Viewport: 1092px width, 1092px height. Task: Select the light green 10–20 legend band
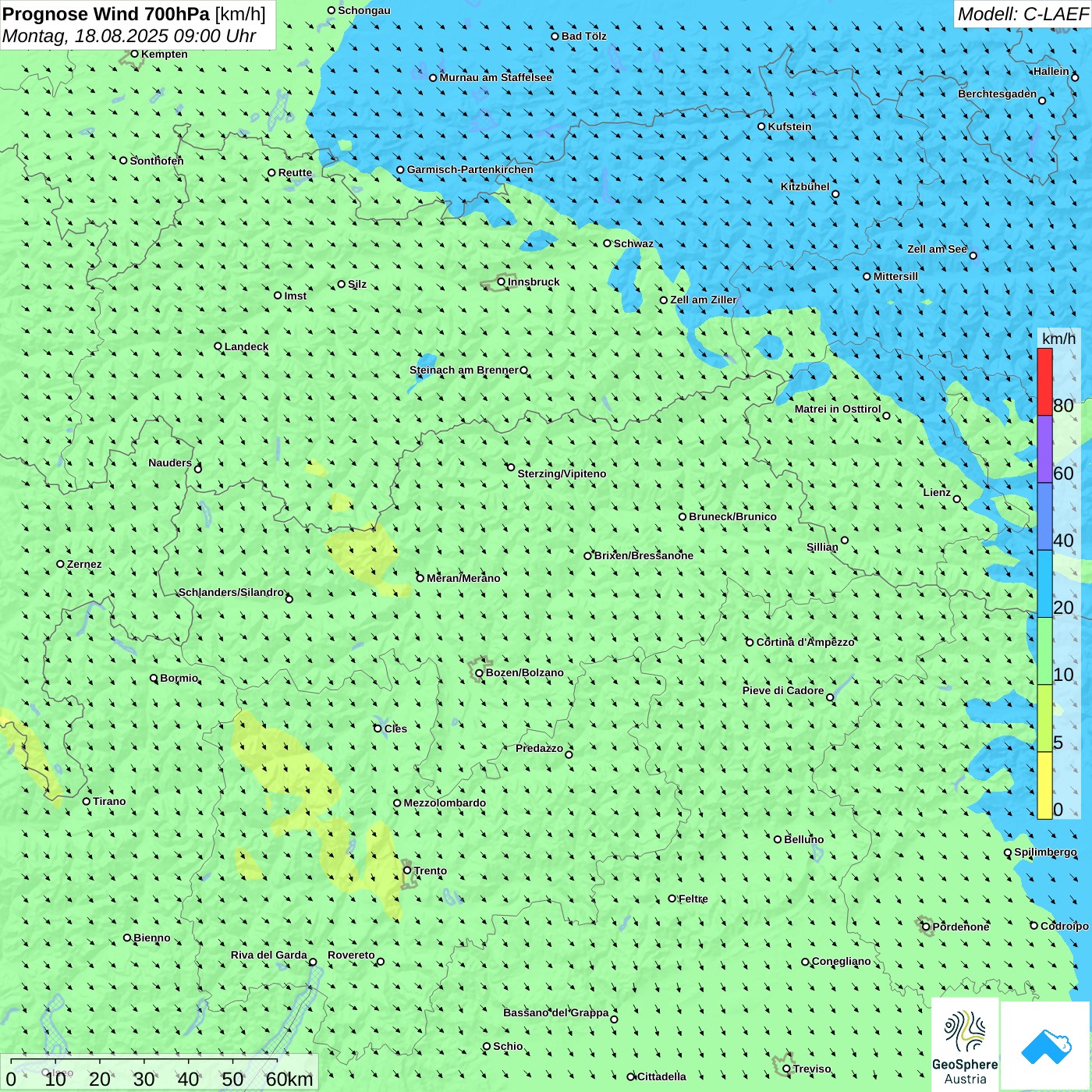(x=1044, y=651)
